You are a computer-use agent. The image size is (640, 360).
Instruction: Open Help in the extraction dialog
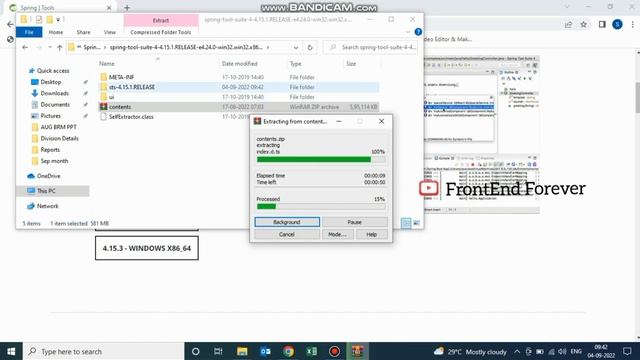point(371,234)
